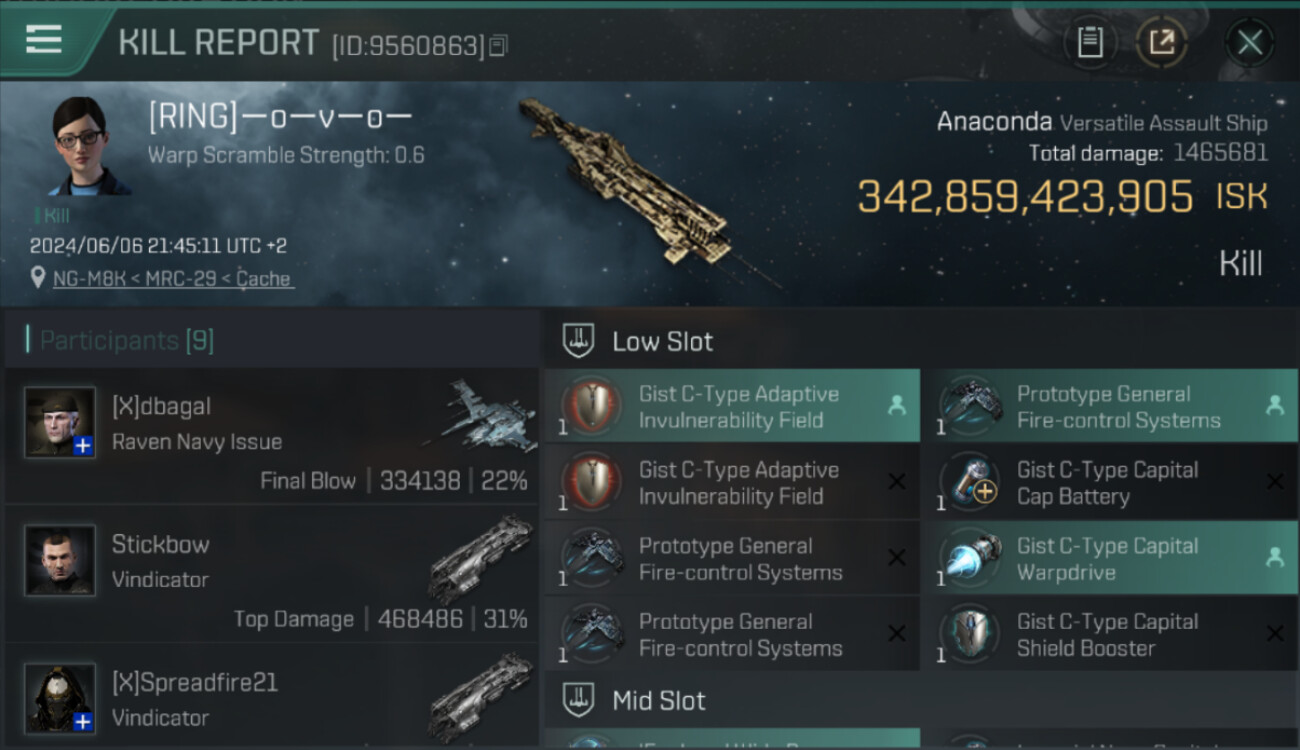The image size is (1300, 750).
Task: Open the hamburger menu icon
Action: (x=44, y=40)
